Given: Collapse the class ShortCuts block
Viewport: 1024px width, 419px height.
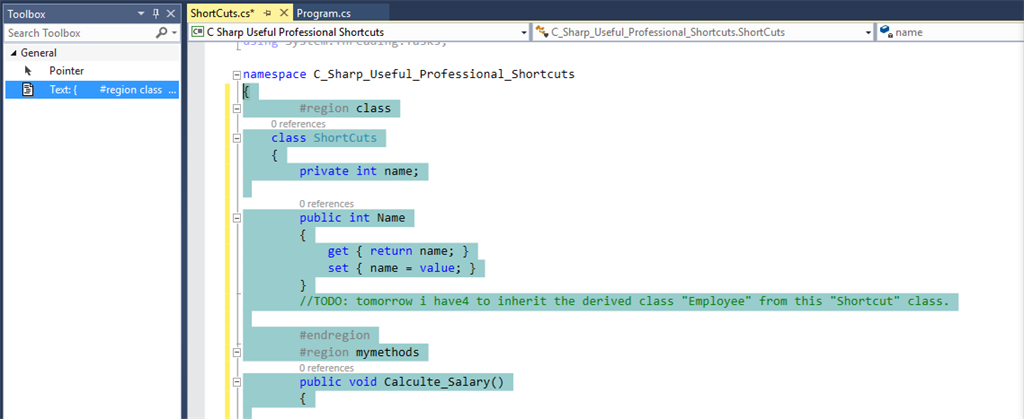Looking at the screenshot, I should (x=236, y=139).
